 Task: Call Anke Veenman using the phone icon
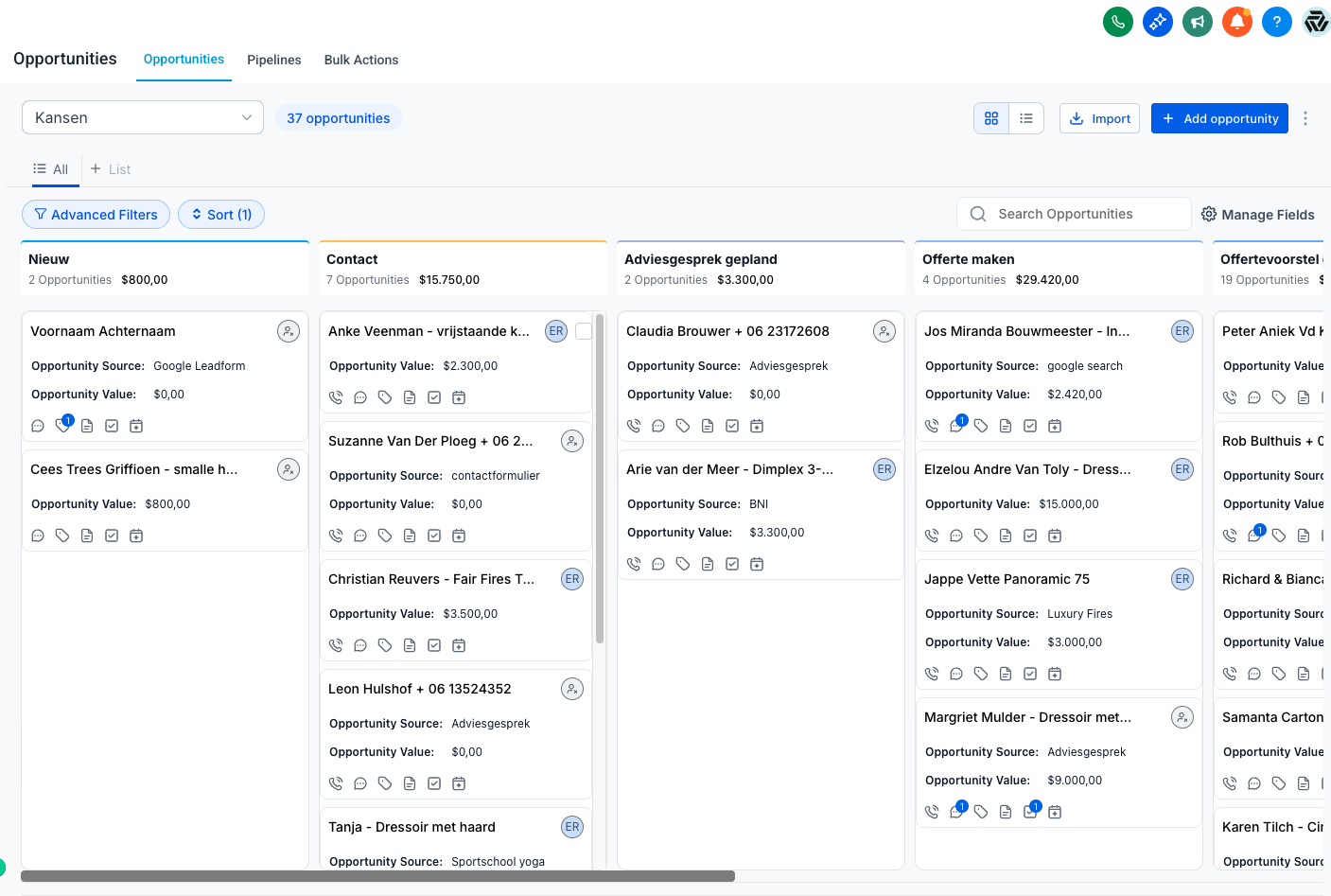(x=336, y=397)
